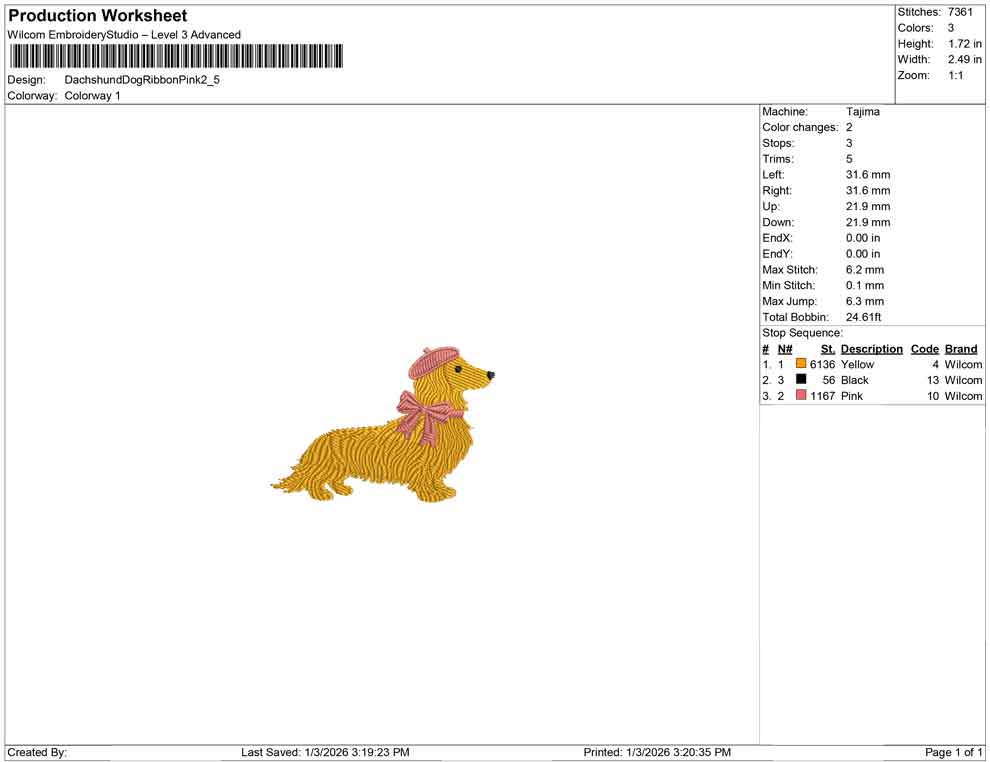Click the Code column header
This screenshot has height=762, width=990.
pyautogui.click(x=924, y=349)
